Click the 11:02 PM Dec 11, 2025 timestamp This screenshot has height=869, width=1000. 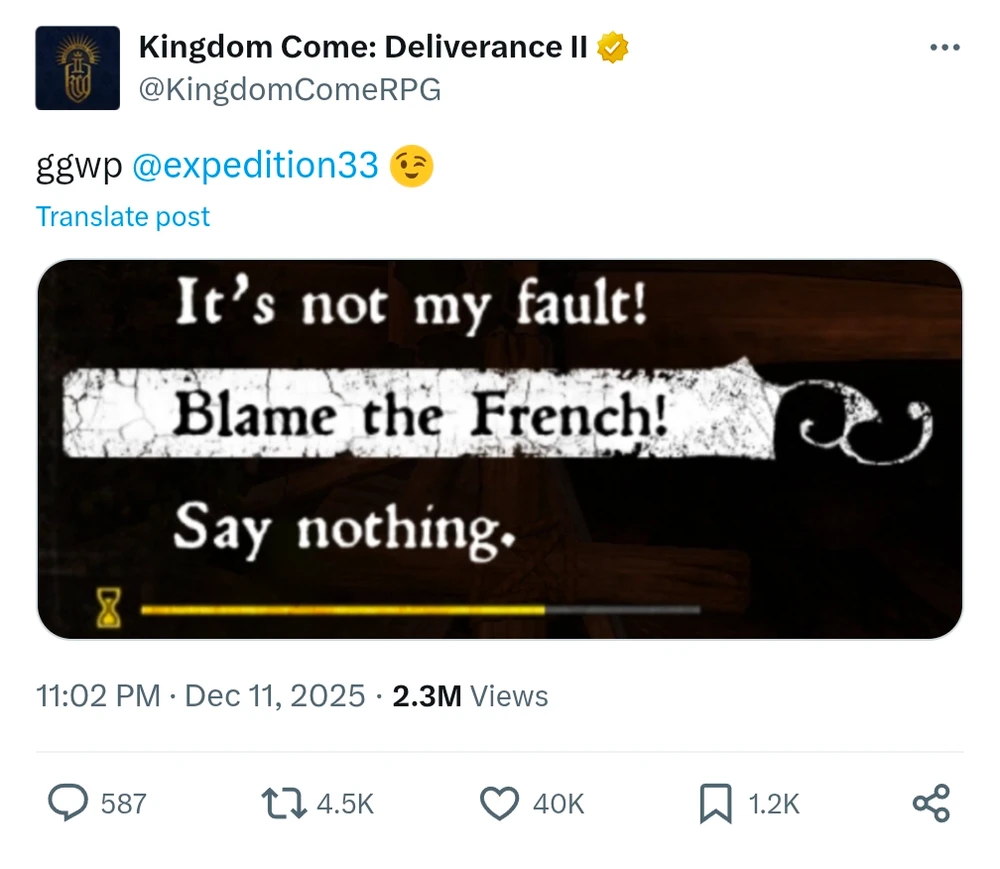tap(200, 696)
